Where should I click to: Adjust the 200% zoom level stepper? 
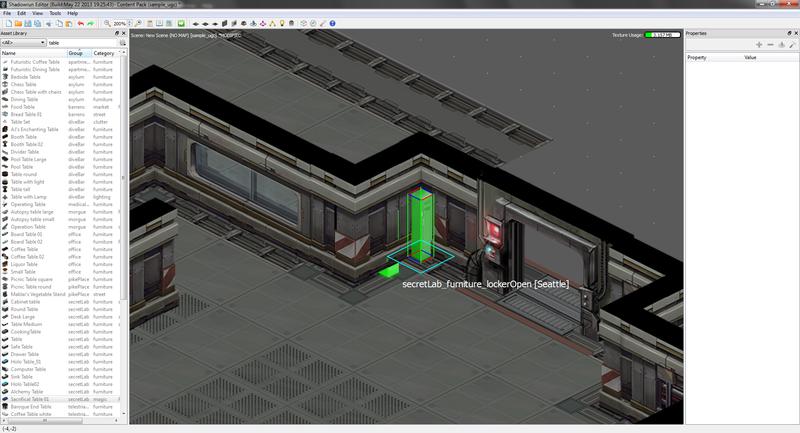tap(129, 23)
